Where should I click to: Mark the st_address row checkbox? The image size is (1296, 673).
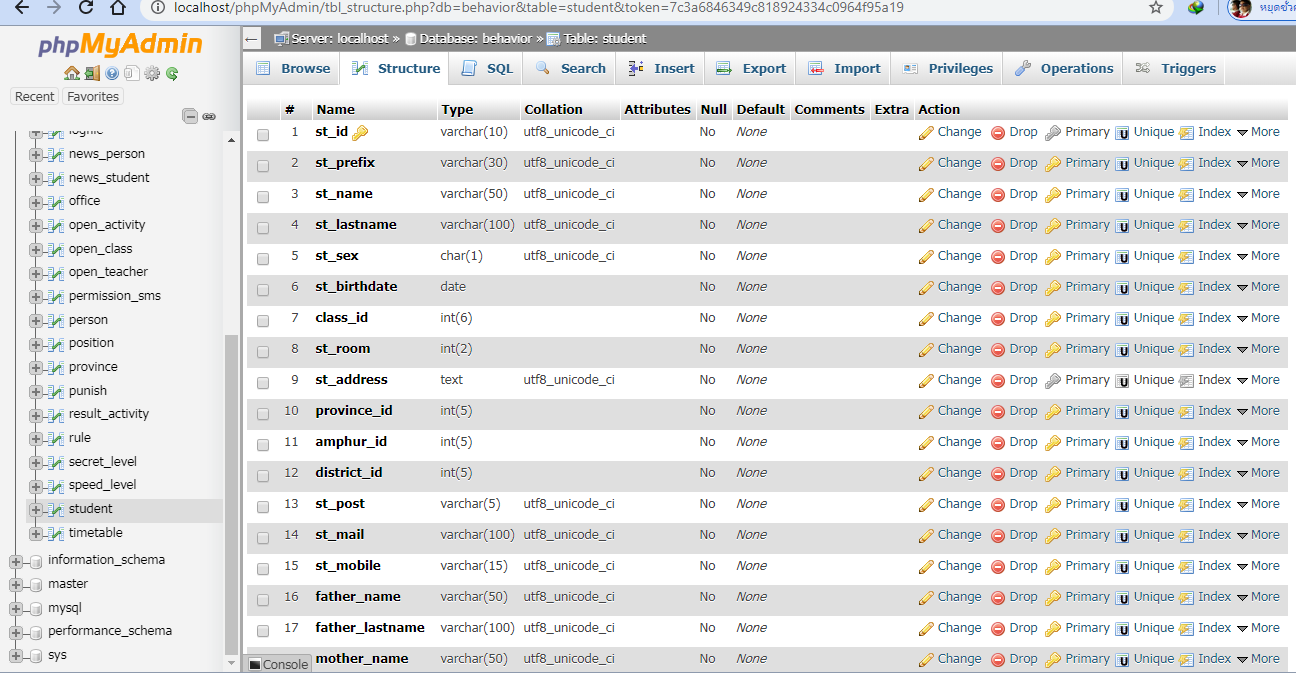263,383
